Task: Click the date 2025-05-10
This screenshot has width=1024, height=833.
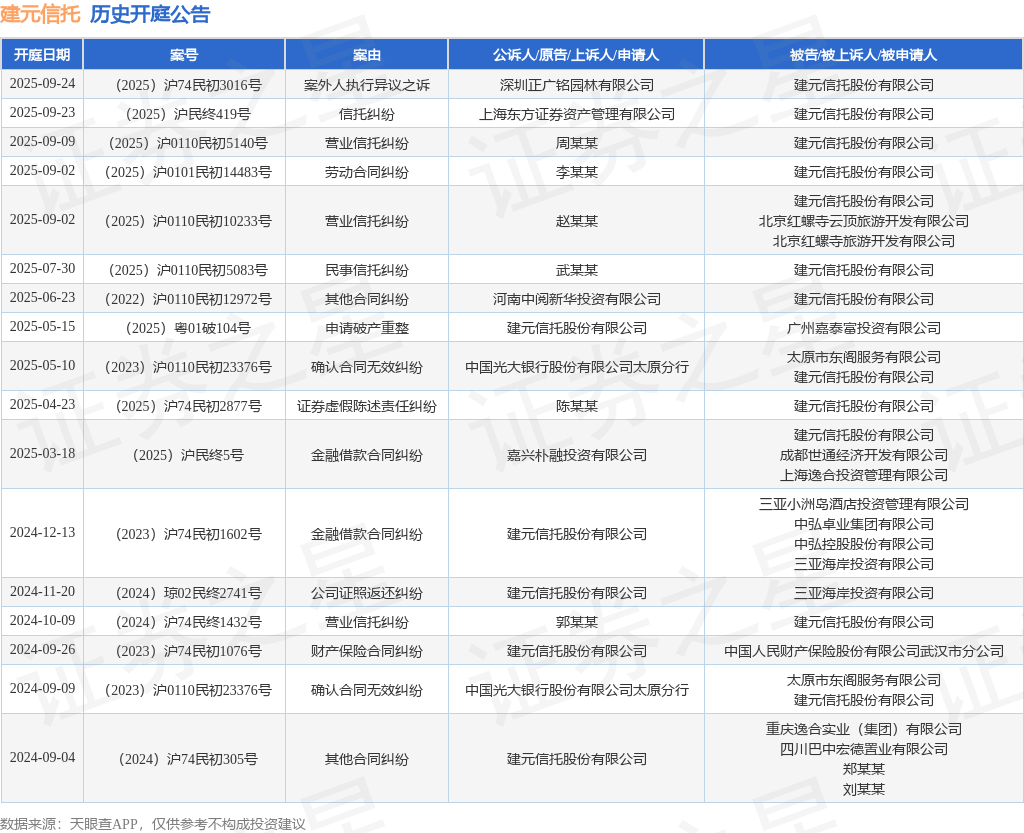Action: pos(42,365)
